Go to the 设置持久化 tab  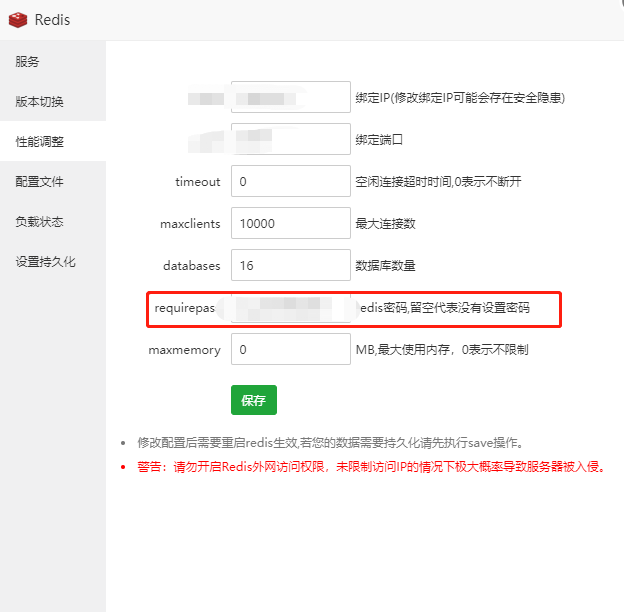53,261
